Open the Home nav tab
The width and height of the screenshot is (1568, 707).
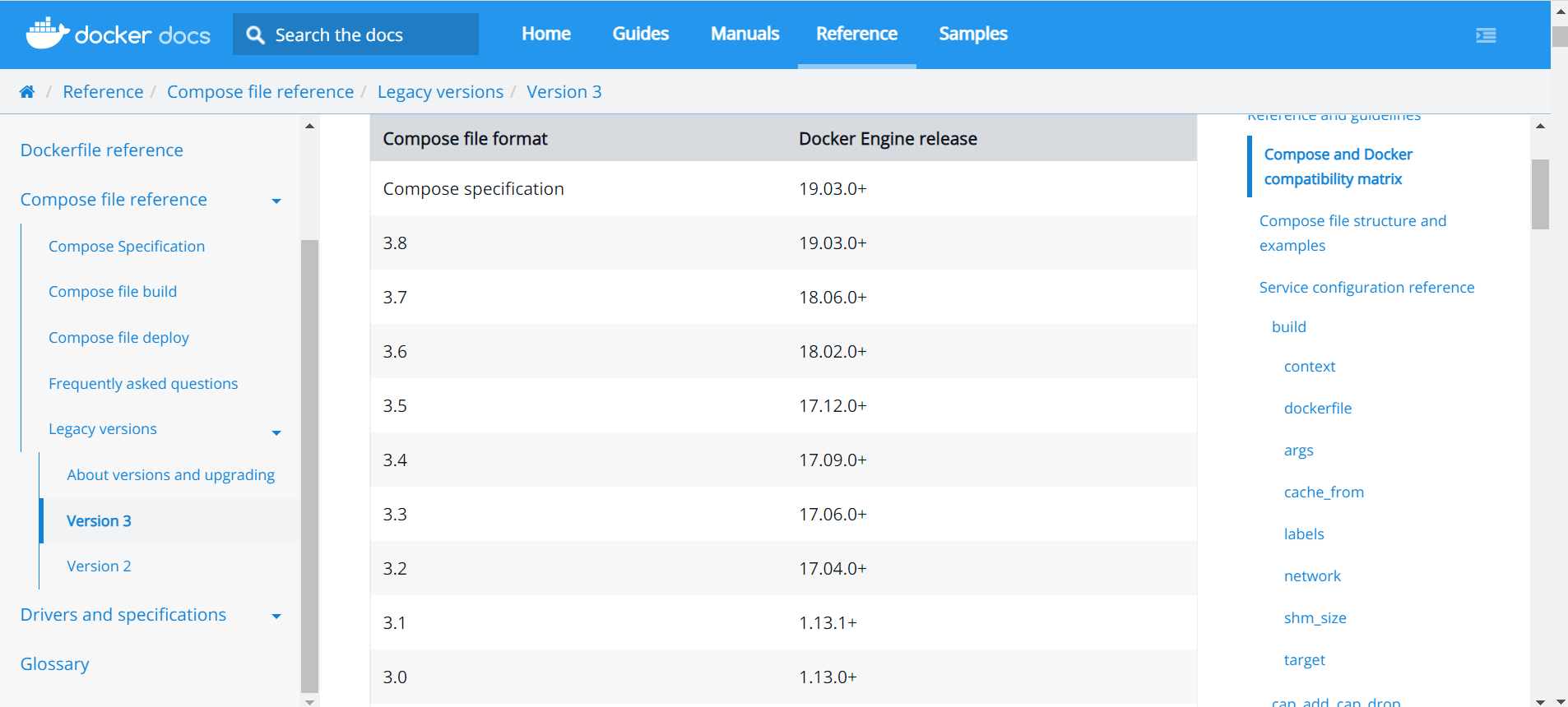click(546, 34)
